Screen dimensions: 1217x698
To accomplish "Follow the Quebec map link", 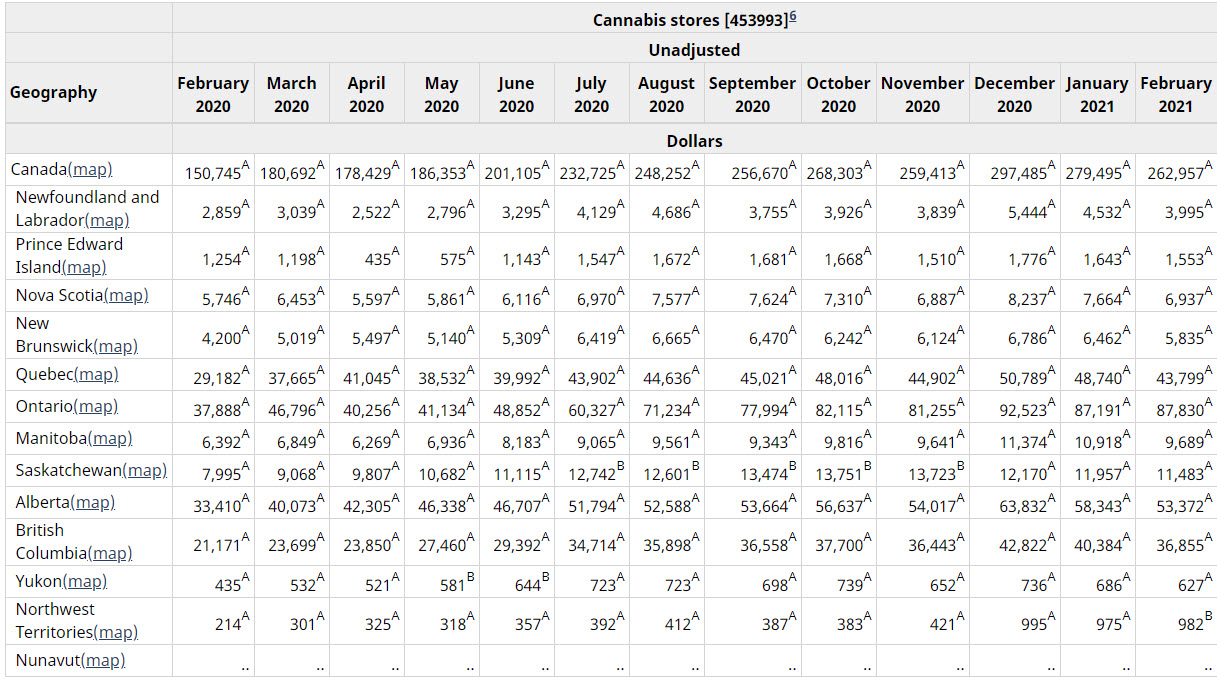I will [x=96, y=374].
